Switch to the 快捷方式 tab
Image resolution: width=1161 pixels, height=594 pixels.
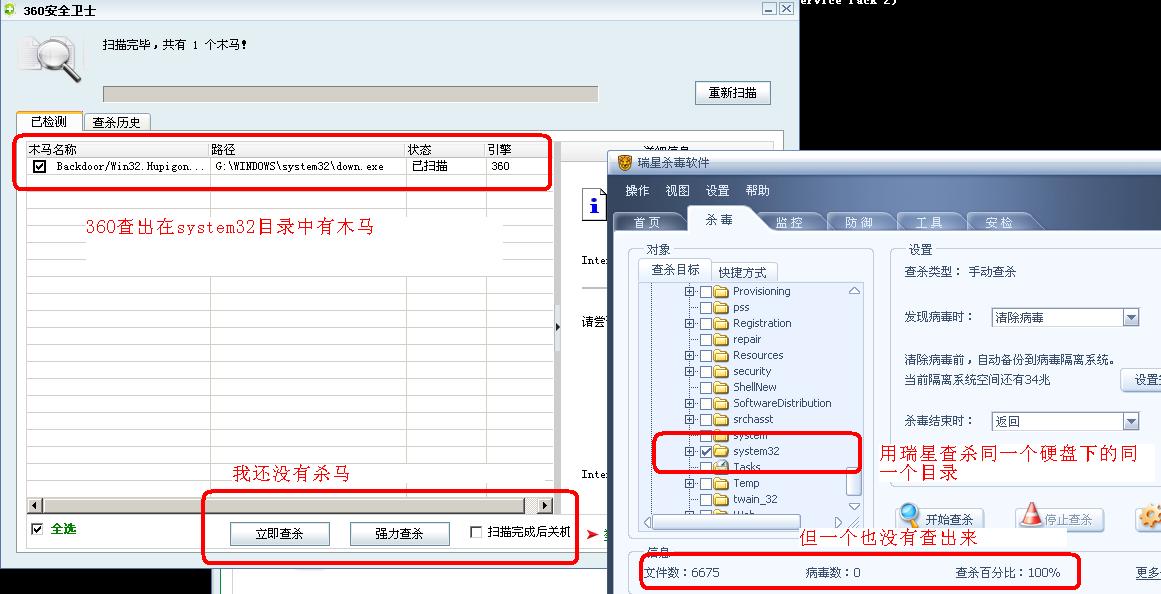point(743,273)
